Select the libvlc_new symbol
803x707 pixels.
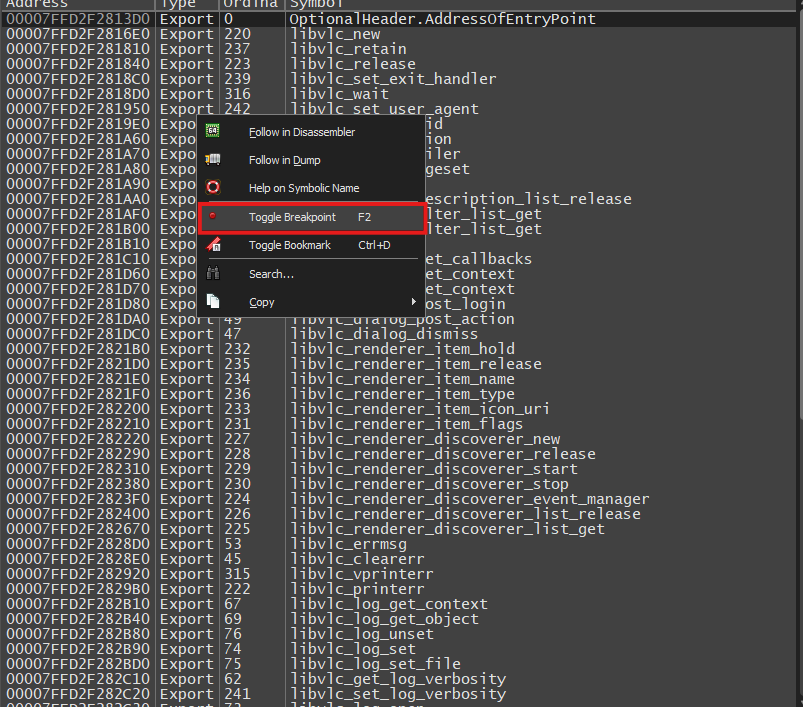pyautogui.click(x=335, y=34)
